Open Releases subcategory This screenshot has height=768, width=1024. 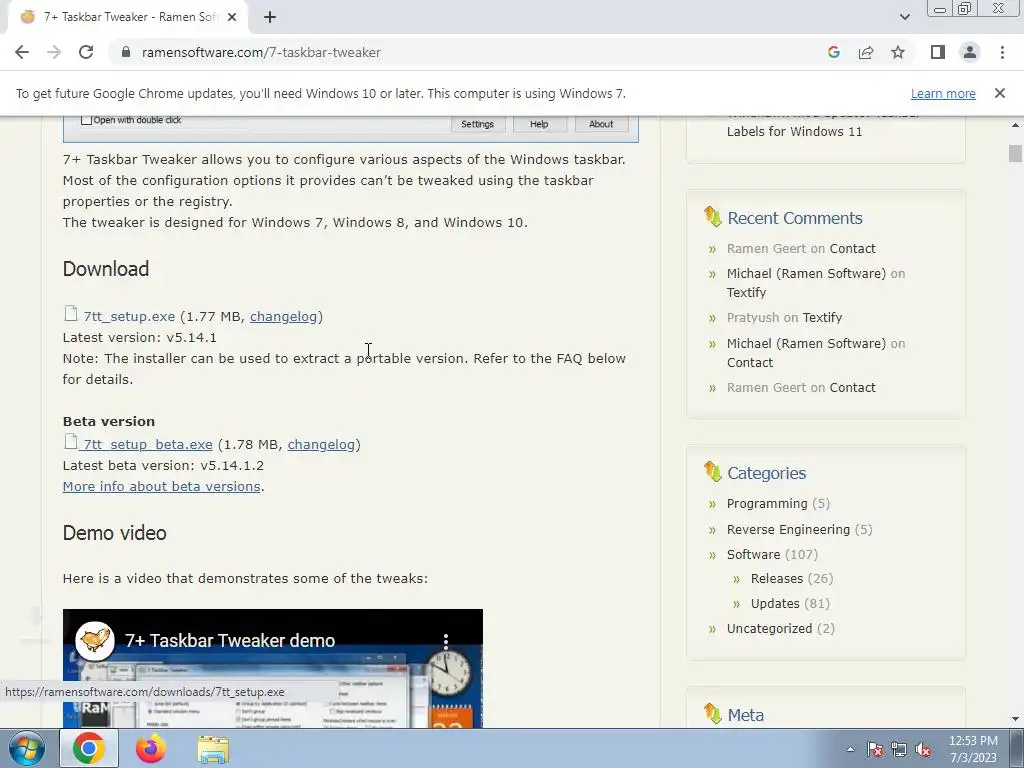[x=776, y=579]
